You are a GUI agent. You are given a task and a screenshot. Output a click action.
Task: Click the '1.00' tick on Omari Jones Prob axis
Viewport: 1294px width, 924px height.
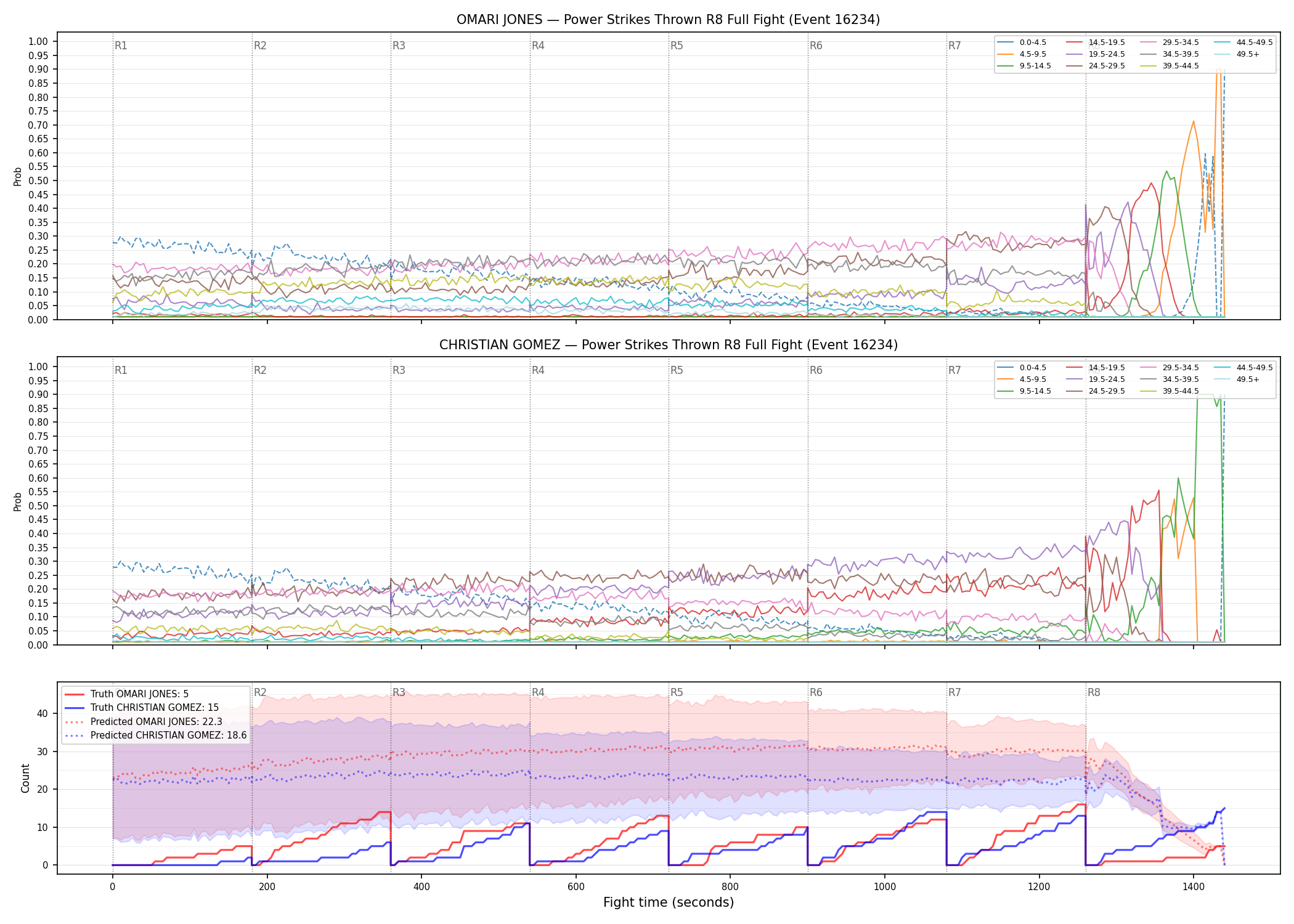point(38,42)
